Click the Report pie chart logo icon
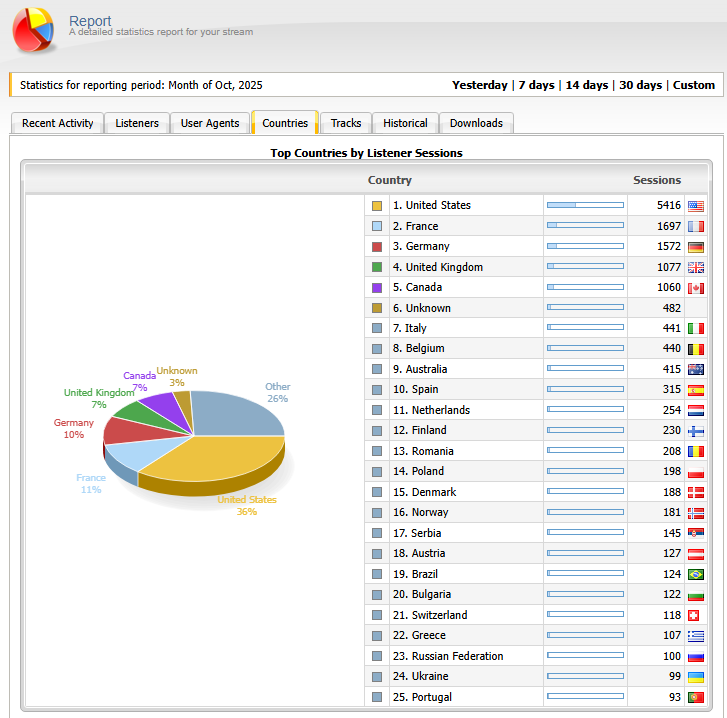Screen dimensions: 727x718 (x=34, y=31)
